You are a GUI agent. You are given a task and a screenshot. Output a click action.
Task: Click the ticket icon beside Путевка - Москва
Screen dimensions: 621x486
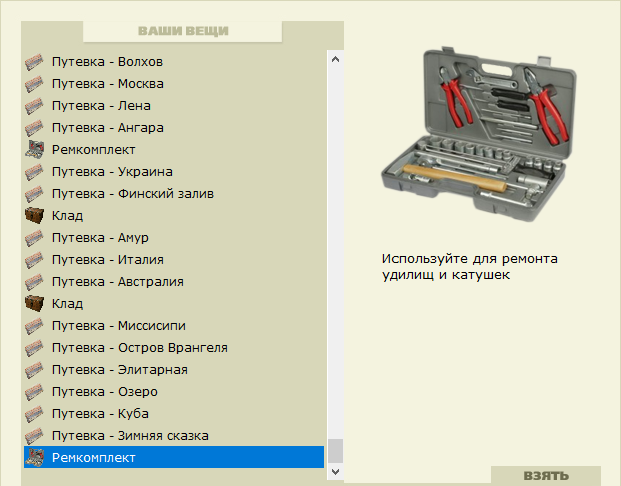pos(34,84)
